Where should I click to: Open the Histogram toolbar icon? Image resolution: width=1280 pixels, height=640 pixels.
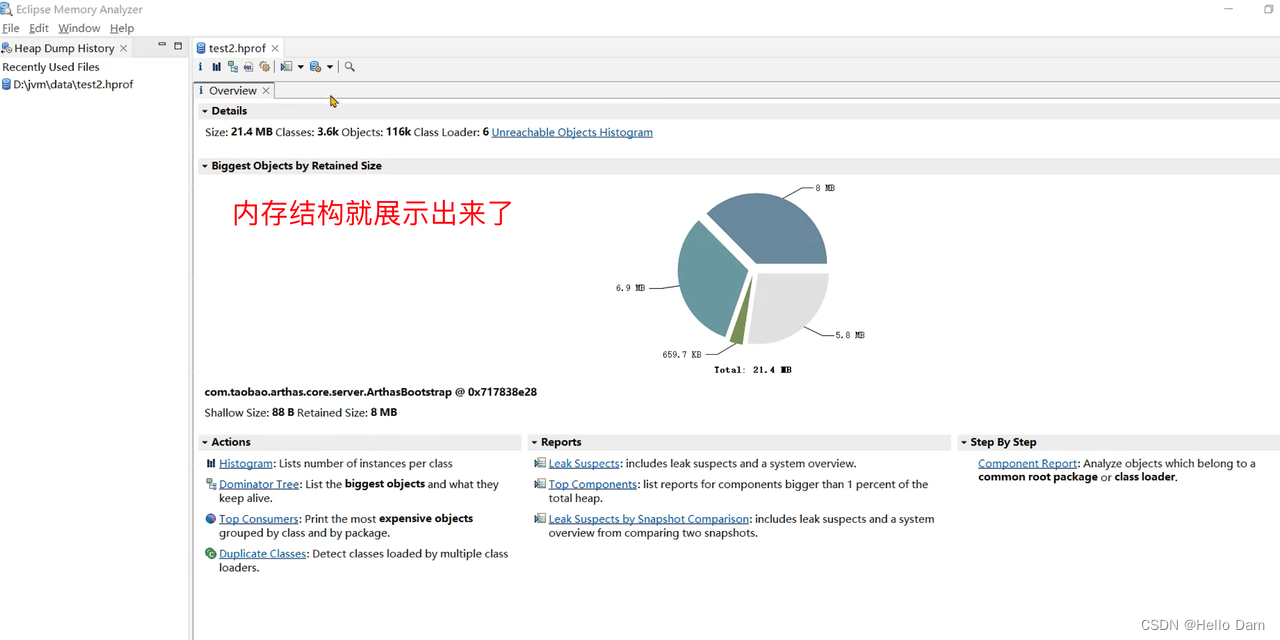(x=216, y=67)
